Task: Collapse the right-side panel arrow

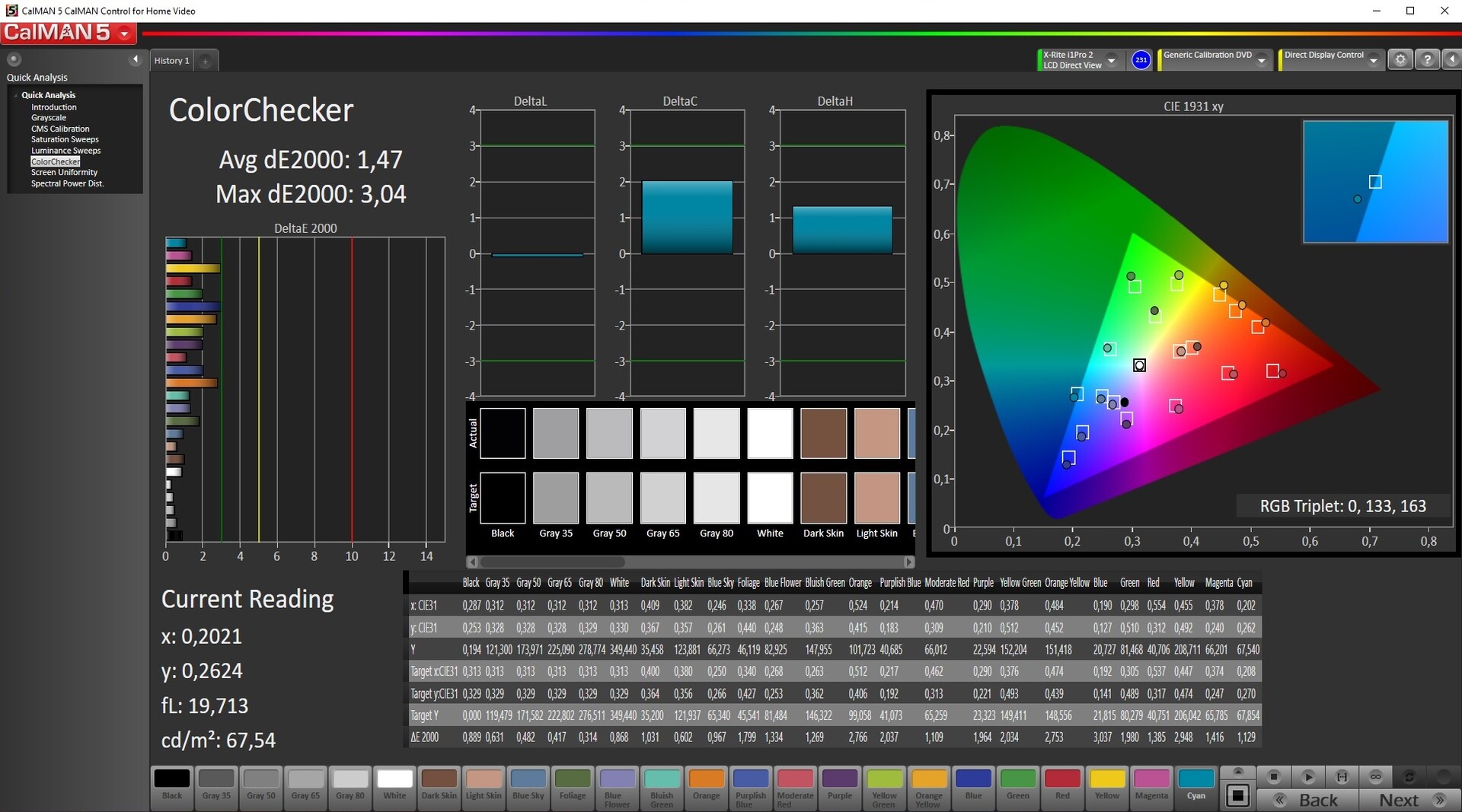Action: pos(1451,60)
